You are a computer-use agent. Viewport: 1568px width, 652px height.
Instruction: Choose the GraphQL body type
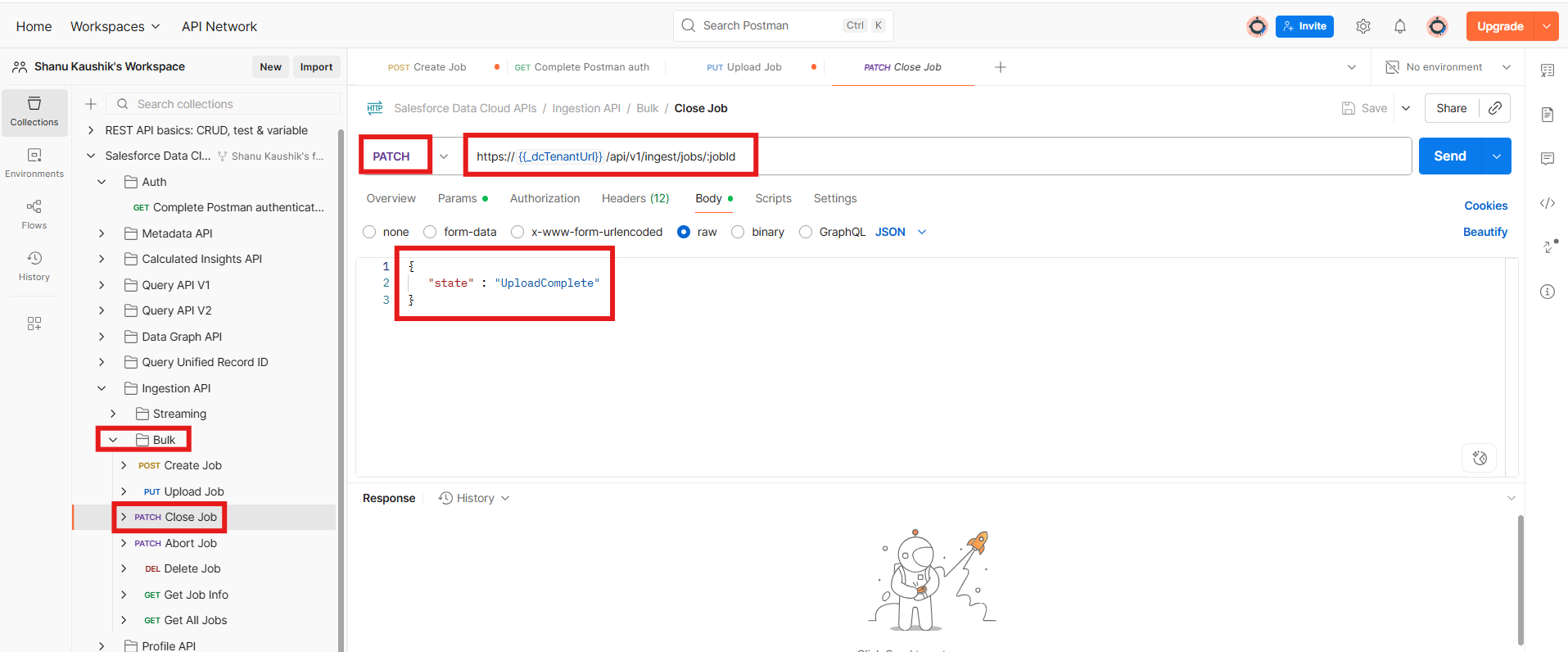coord(806,232)
